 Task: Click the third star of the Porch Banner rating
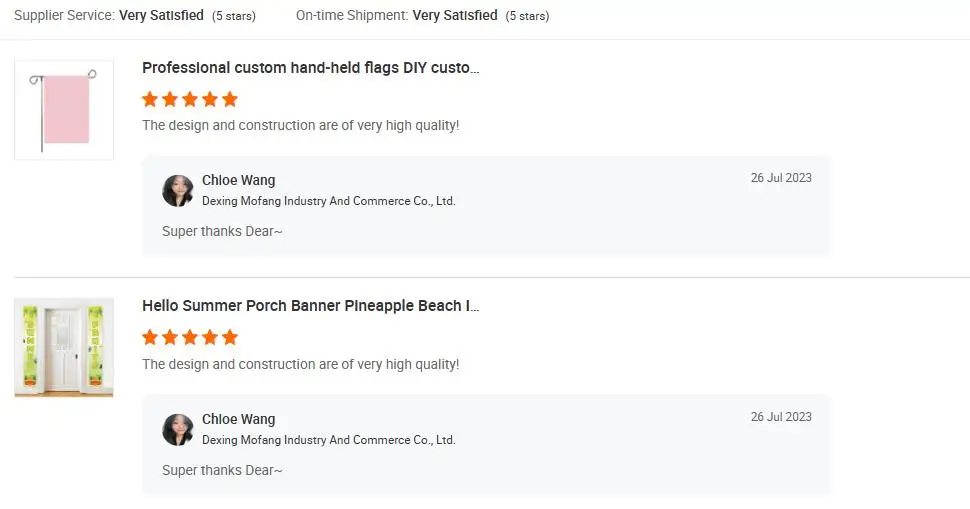pos(190,337)
